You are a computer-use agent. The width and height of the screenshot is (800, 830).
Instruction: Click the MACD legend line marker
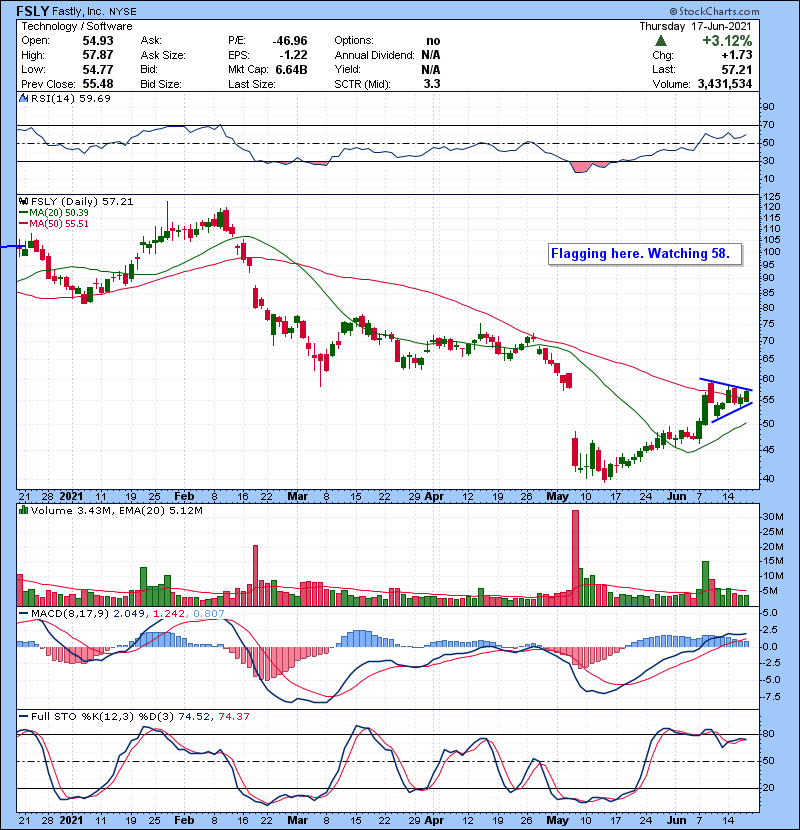[24, 614]
